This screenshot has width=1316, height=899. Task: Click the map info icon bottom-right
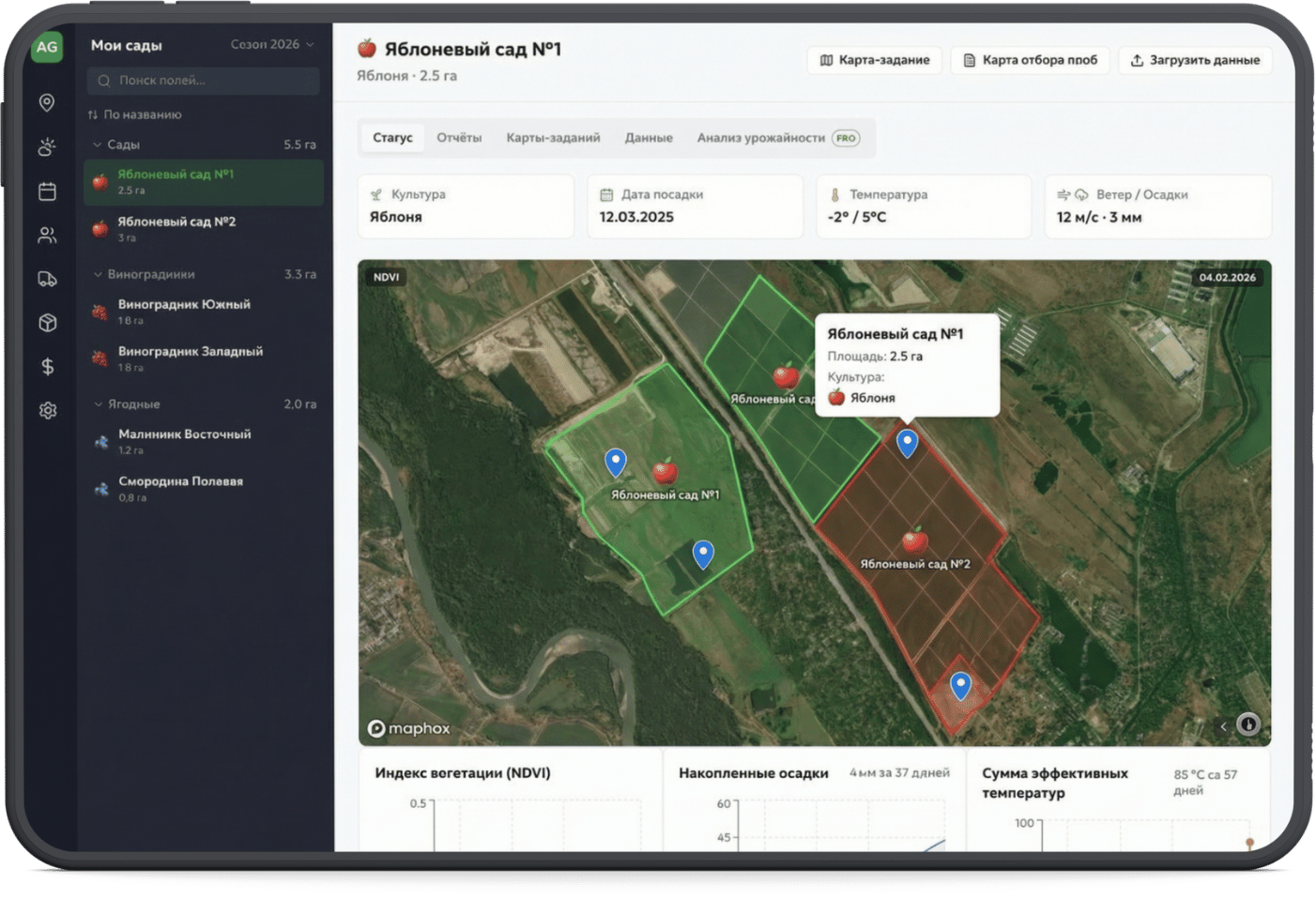point(1247,724)
